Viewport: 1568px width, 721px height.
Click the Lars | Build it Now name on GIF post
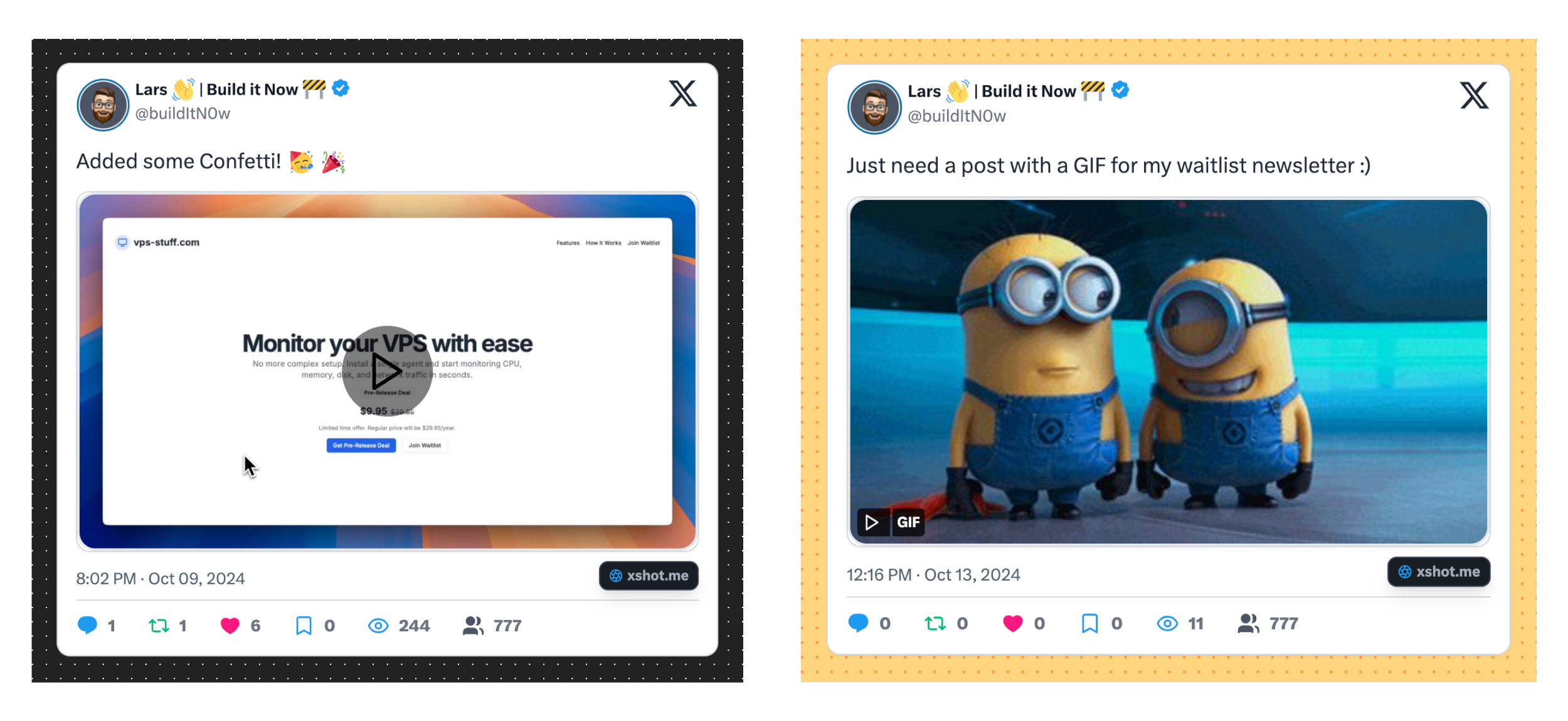point(1006,91)
